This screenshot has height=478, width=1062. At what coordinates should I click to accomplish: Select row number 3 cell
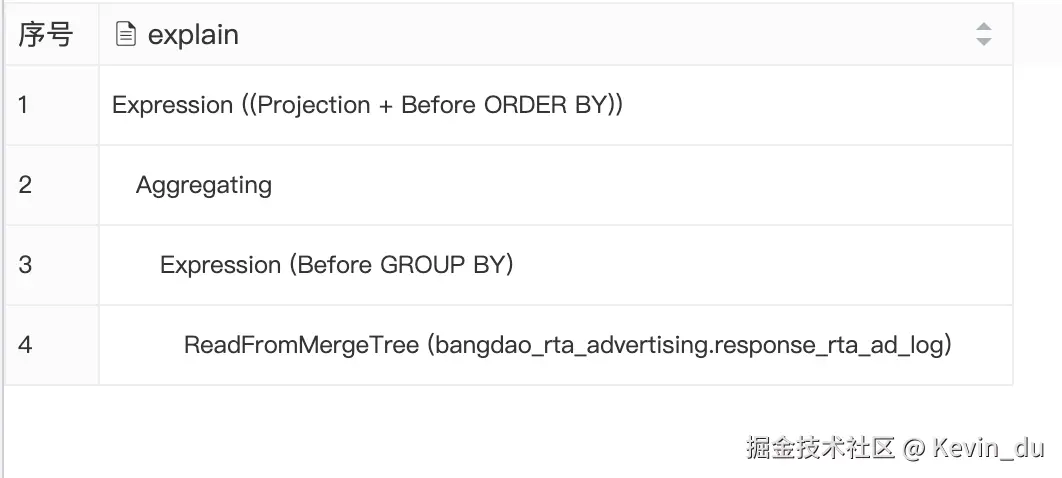tap(25, 265)
